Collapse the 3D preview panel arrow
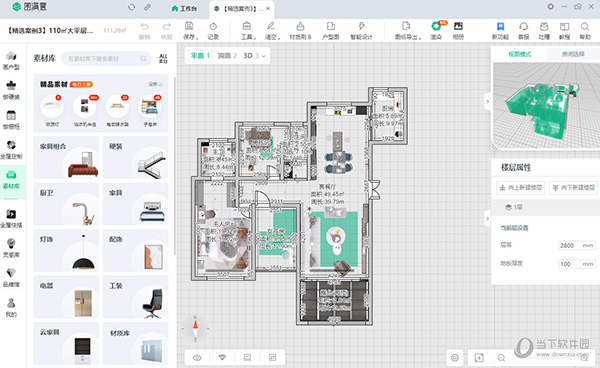The height and width of the screenshot is (368, 600). pyautogui.click(x=488, y=102)
